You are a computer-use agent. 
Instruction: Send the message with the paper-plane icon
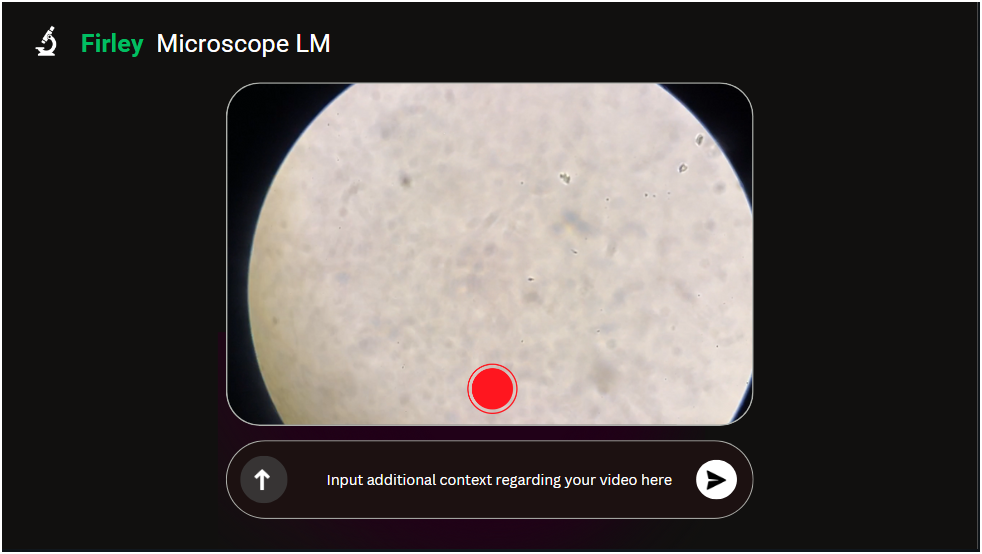coord(716,480)
